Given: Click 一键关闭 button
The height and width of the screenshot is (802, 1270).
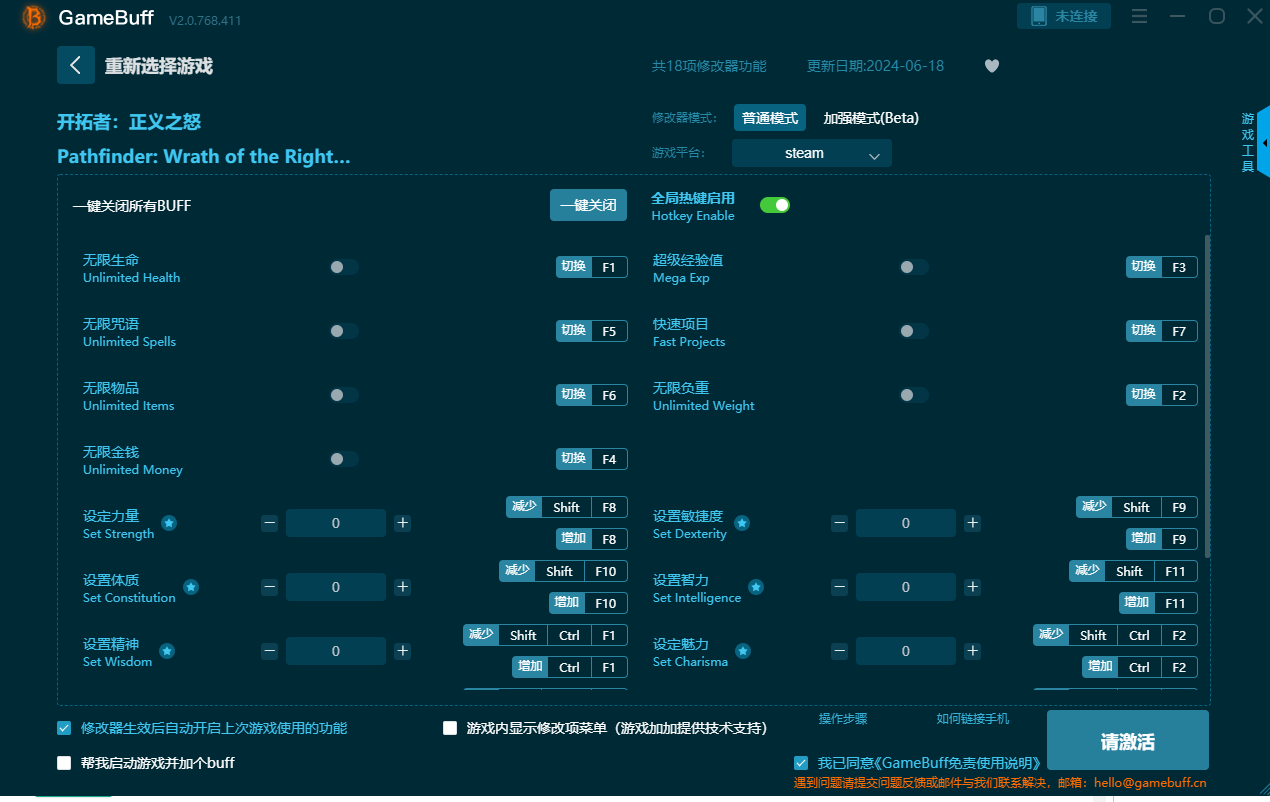Looking at the screenshot, I should click(x=588, y=205).
